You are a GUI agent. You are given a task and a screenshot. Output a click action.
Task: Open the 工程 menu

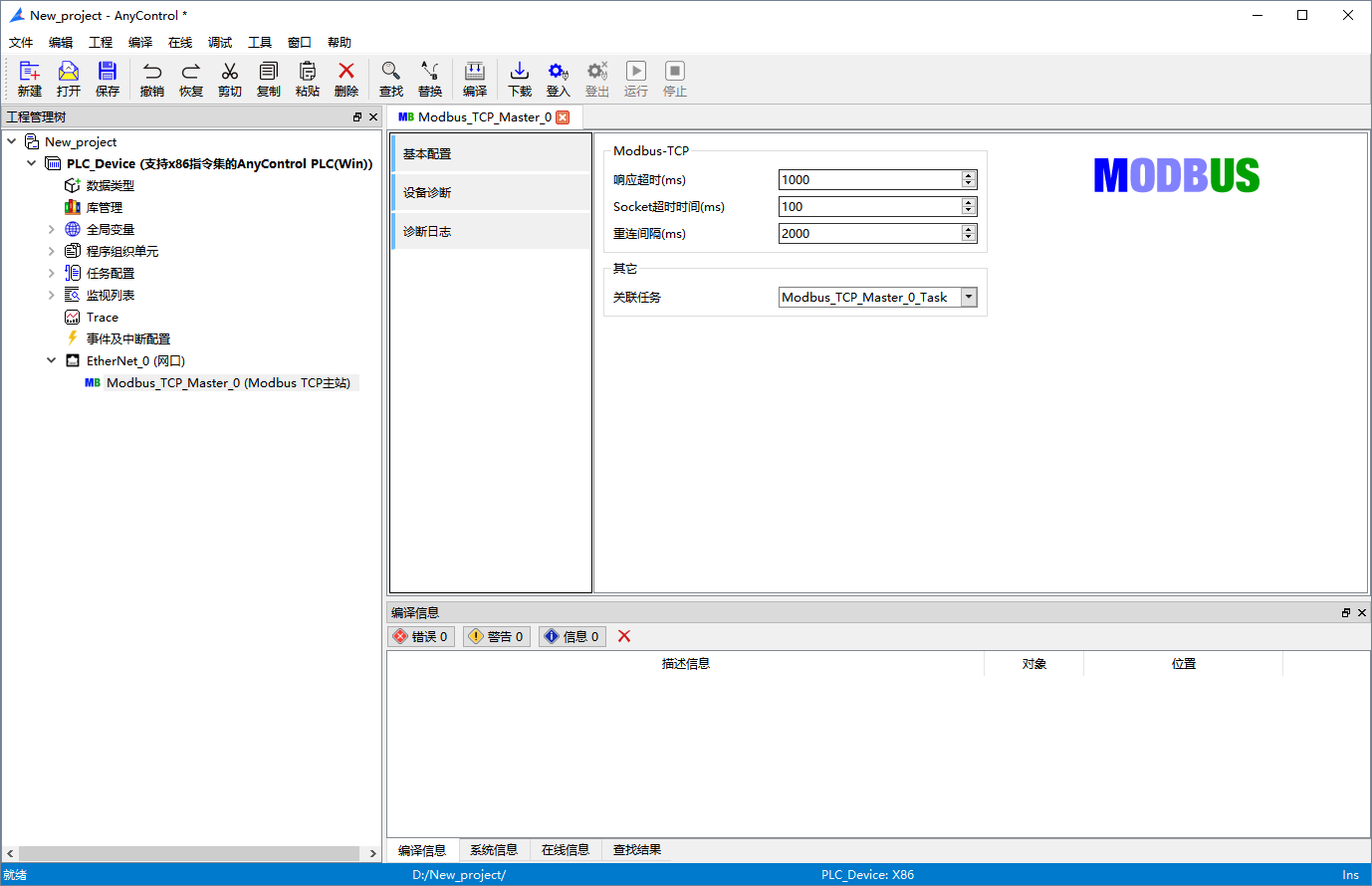pos(101,42)
